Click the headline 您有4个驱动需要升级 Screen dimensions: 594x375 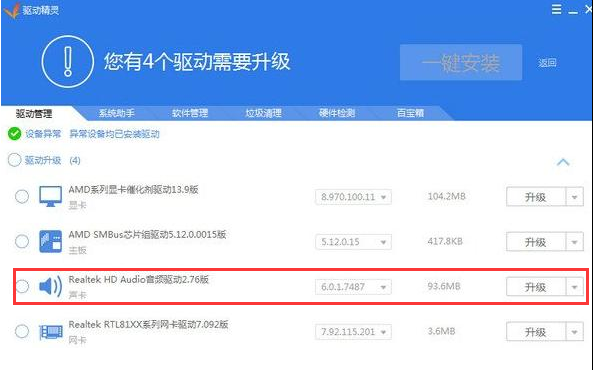pyautogui.click(x=197, y=61)
